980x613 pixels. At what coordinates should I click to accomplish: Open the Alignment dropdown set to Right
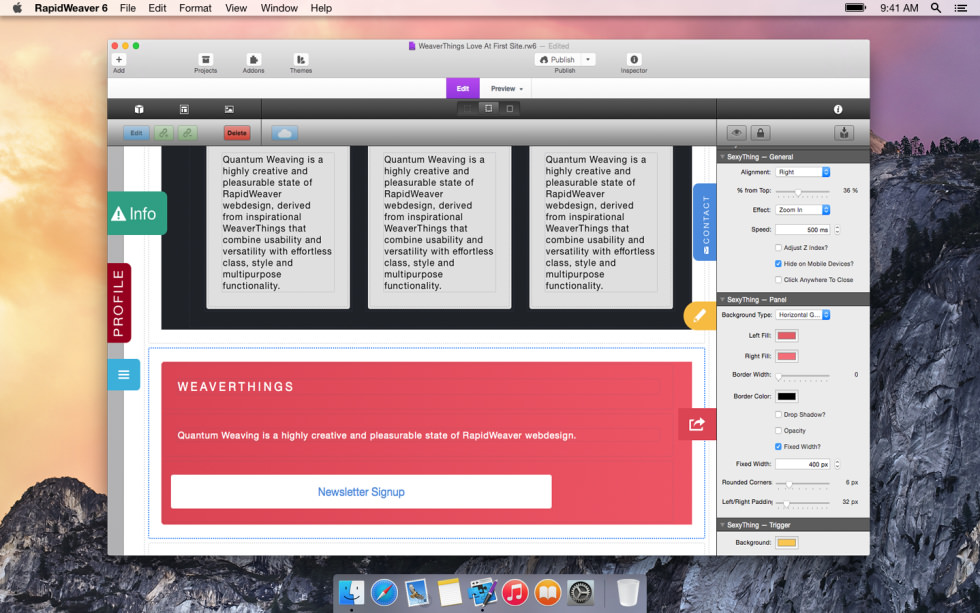[x=802, y=172]
